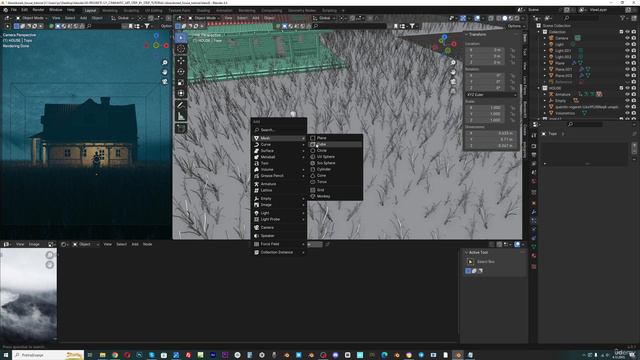Screen dimensions: 640x360
Task: Select the Add Cube tool in the toolbar
Action: coord(181,128)
